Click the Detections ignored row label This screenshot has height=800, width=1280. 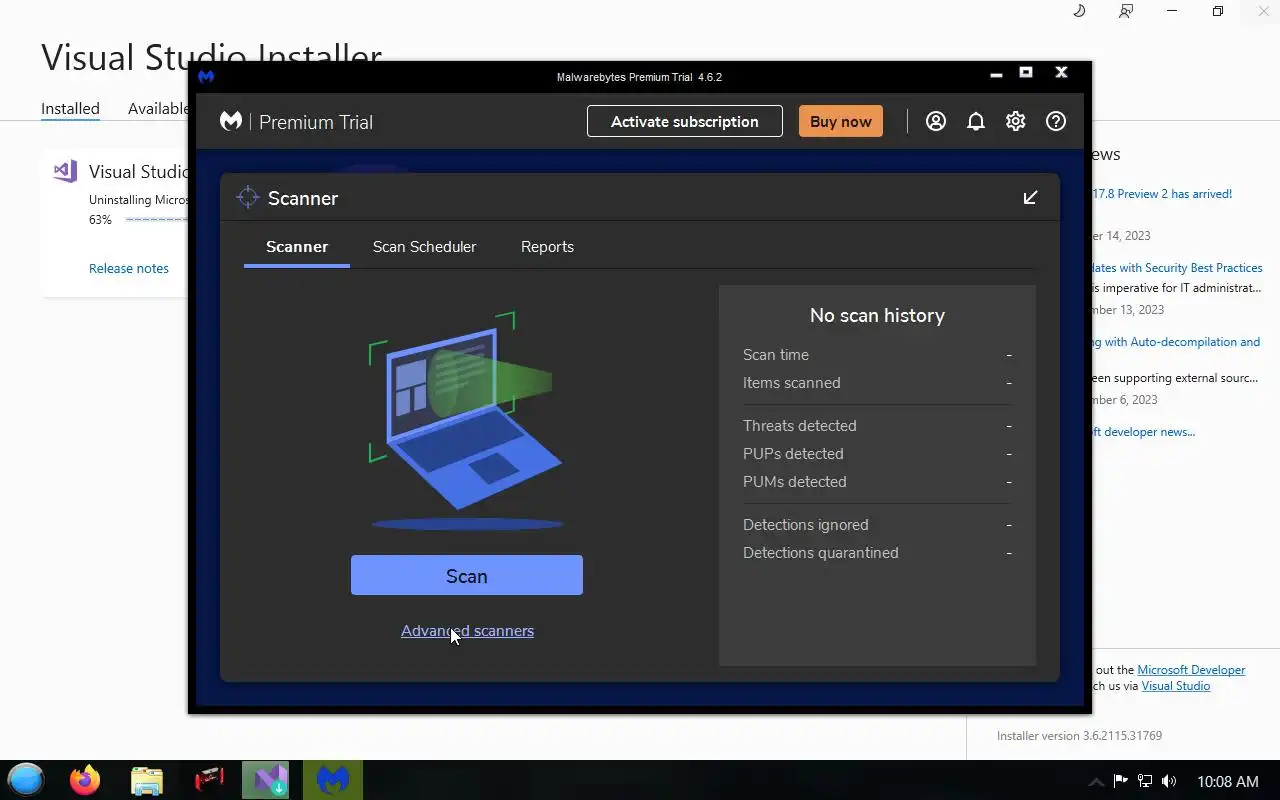[x=805, y=525]
